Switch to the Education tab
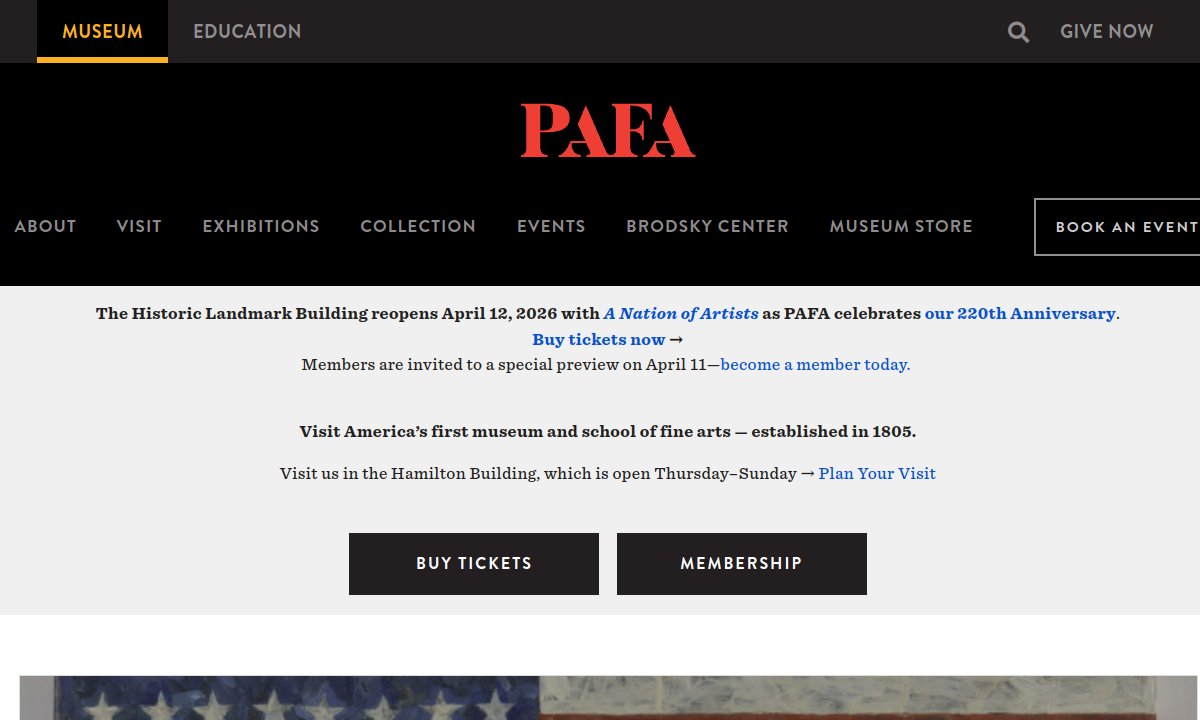Viewport: 1200px width, 720px height. click(247, 31)
